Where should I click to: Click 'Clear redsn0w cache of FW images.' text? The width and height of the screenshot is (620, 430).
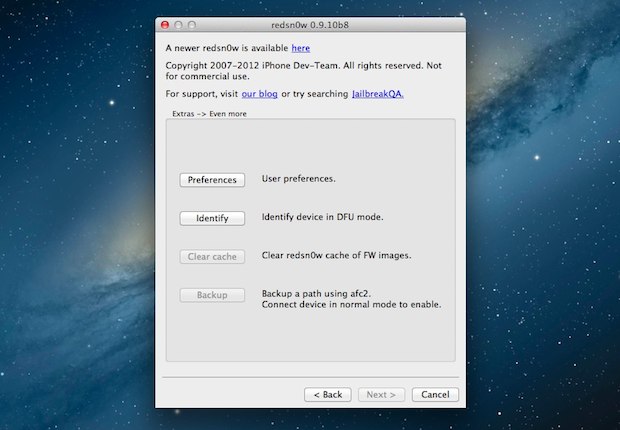(336, 255)
